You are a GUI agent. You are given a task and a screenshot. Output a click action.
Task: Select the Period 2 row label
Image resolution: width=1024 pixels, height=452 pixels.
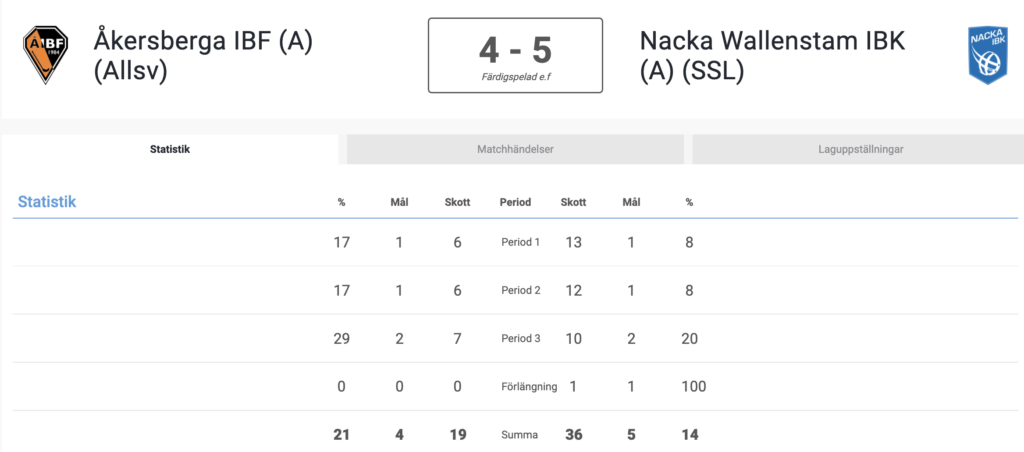coord(520,291)
